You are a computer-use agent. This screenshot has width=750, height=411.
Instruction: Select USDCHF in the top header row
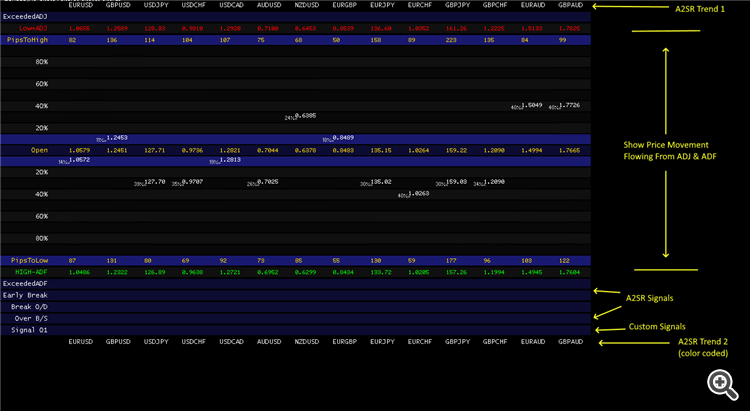coord(194,5)
